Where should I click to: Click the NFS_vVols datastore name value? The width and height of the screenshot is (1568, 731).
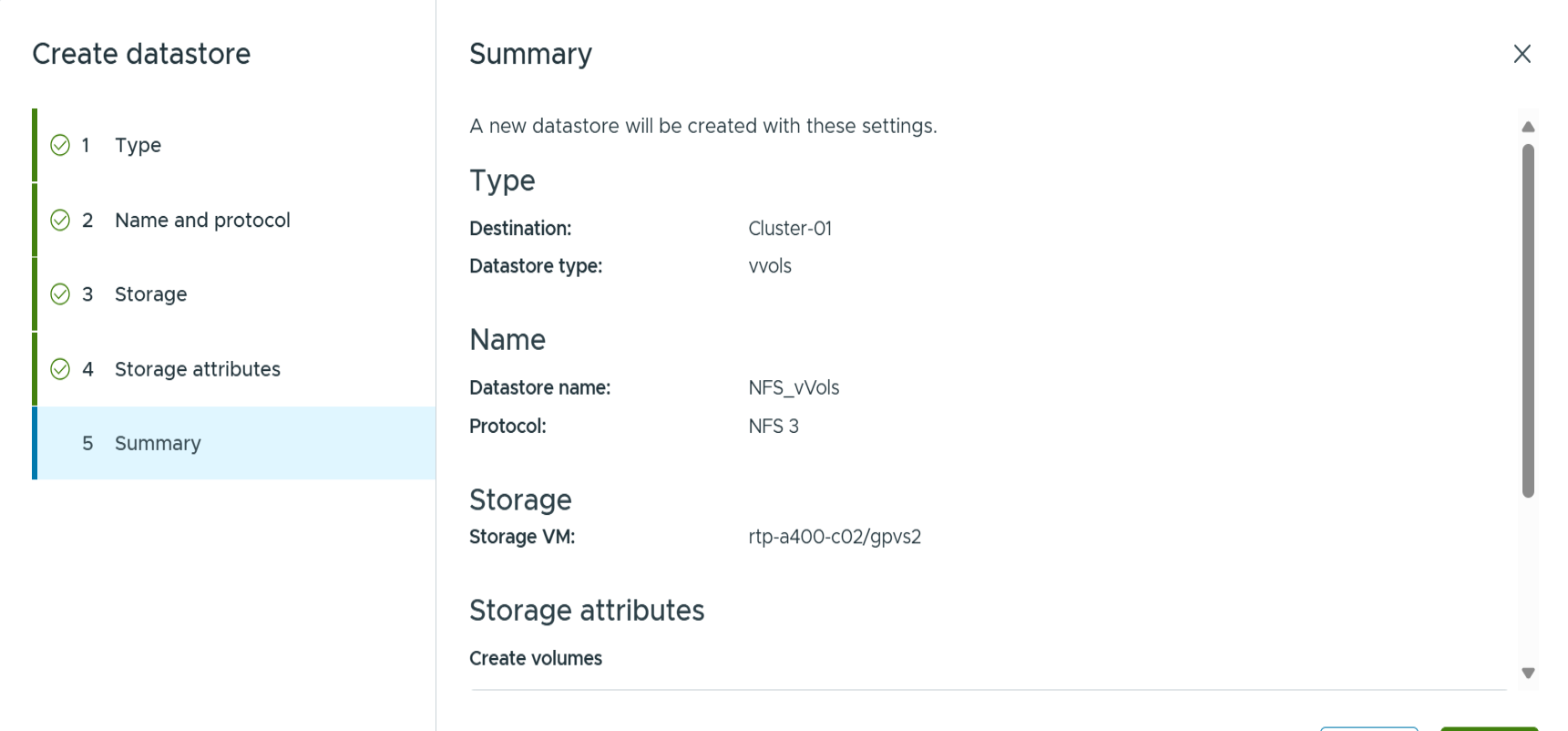click(794, 388)
